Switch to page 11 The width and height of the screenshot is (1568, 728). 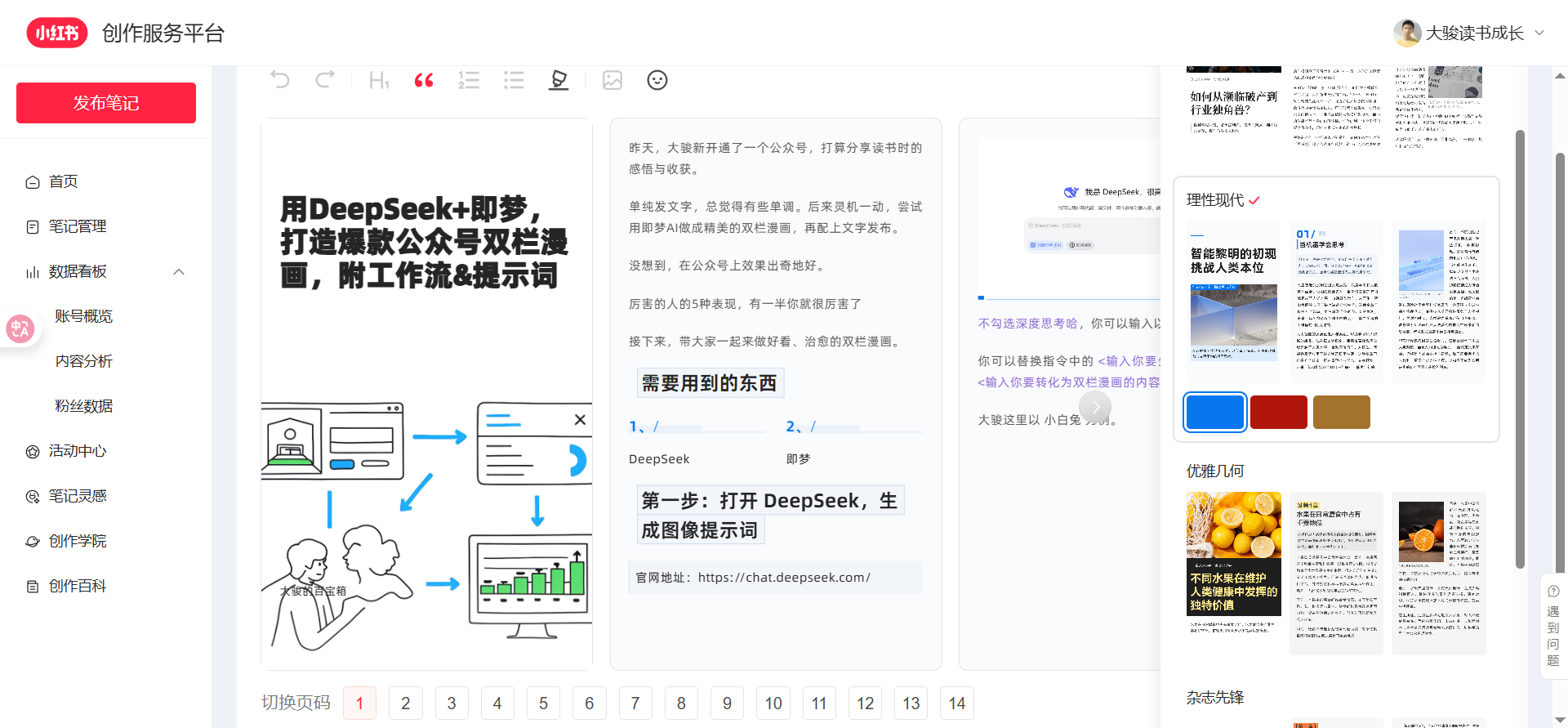tap(819, 703)
